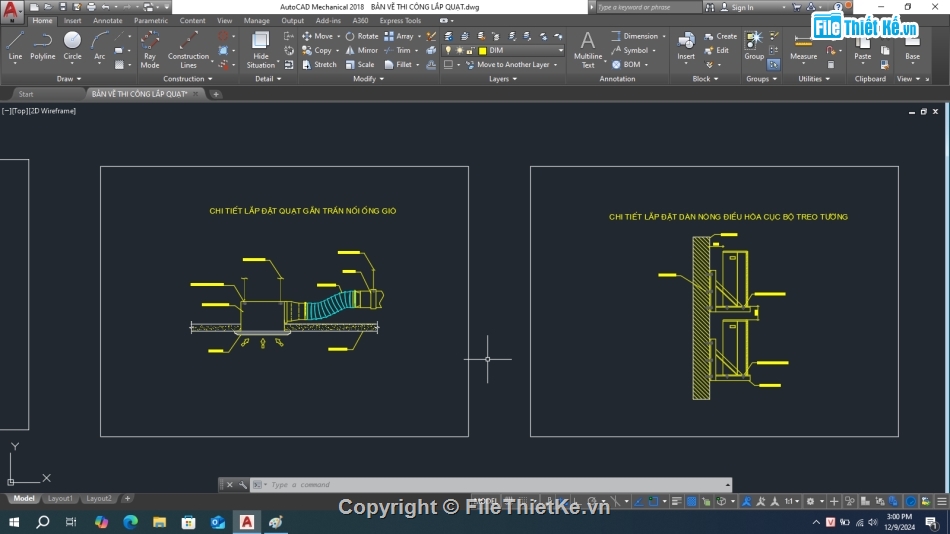Select the Mirror tool
This screenshot has width=950, height=534.
tap(362, 50)
